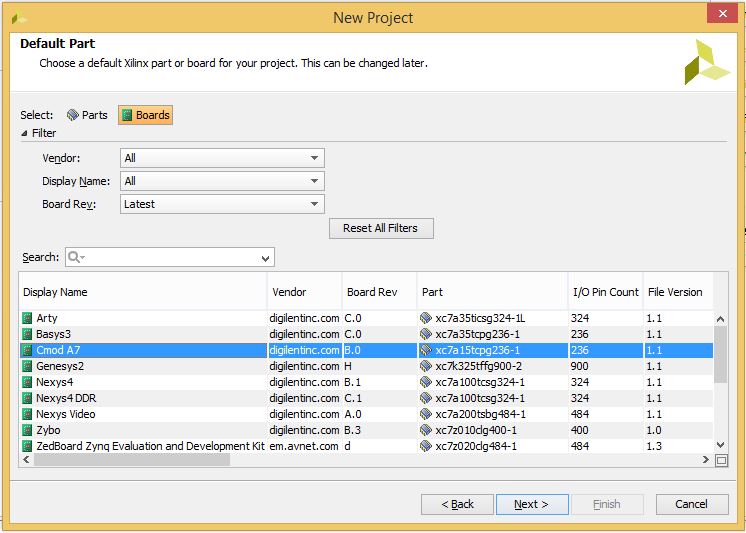Click chip icon in the Nexys4 DDR row

426,398
